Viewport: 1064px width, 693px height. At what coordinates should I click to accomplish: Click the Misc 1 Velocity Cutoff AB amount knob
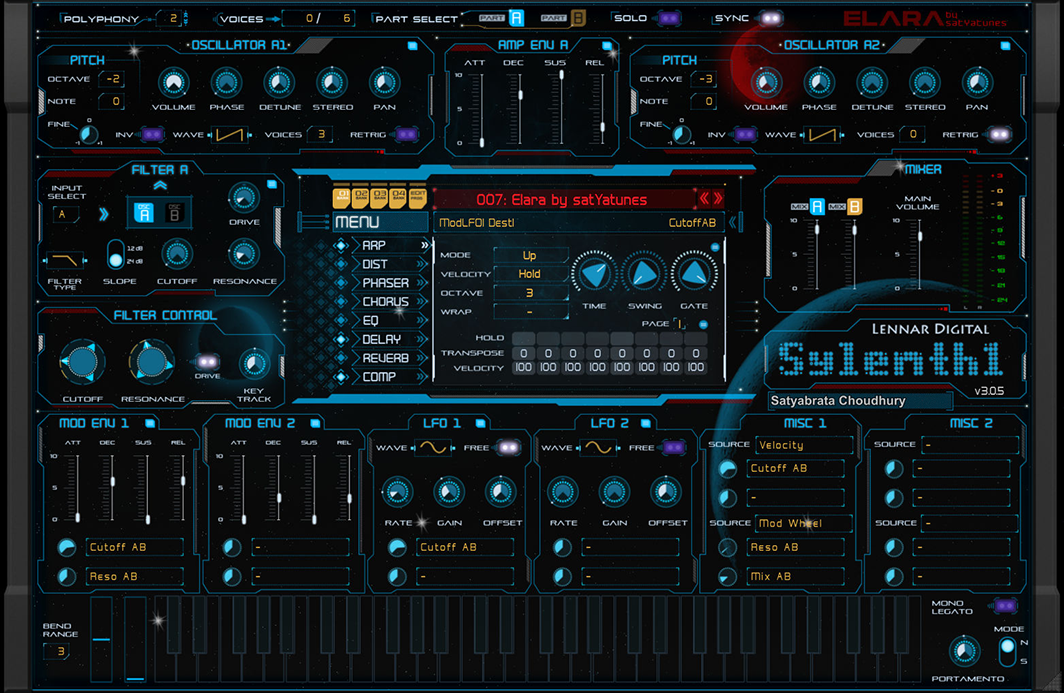click(x=727, y=468)
